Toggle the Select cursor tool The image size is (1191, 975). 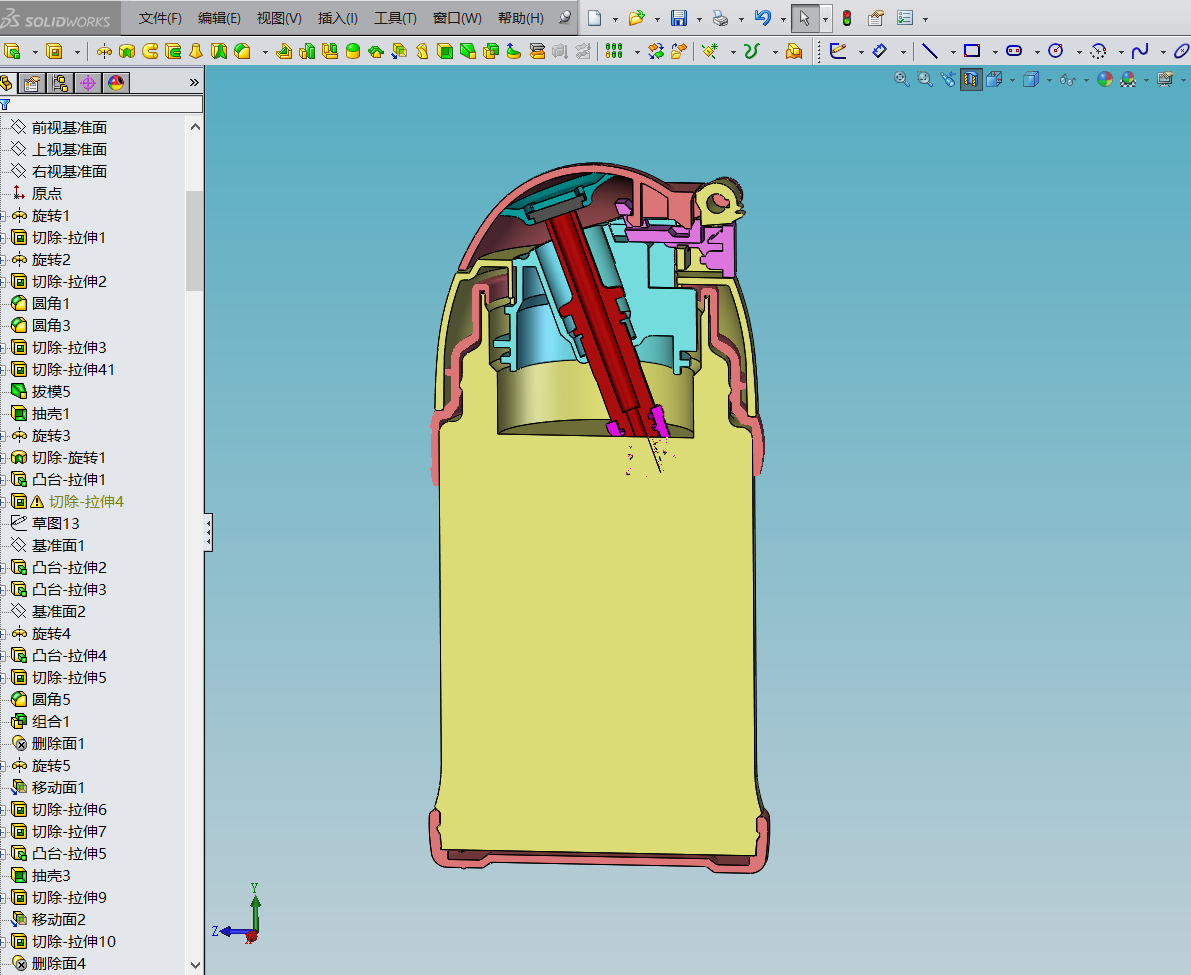click(x=805, y=18)
